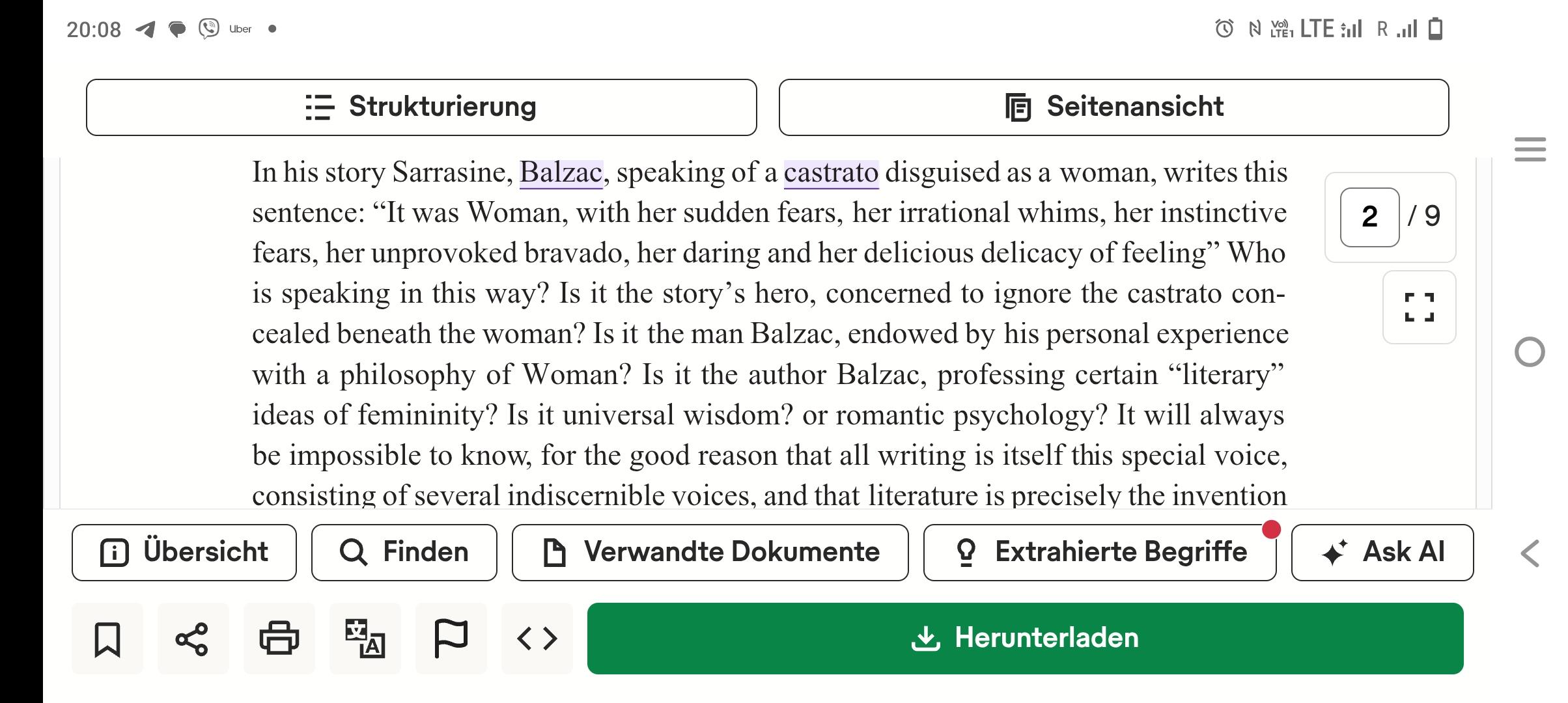Bookmark this document with the bookmark icon
This screenshot has width=1568, height=703.
(107, 639)
